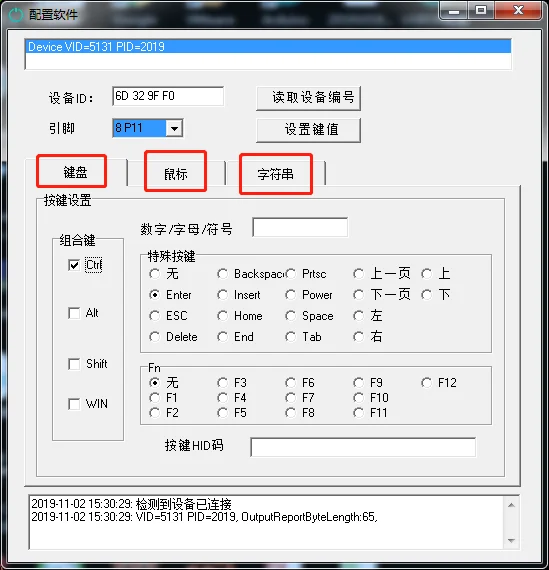Select the 右 arrow key radio
This screenshot has height=570, width=549.
coord(358,337)
